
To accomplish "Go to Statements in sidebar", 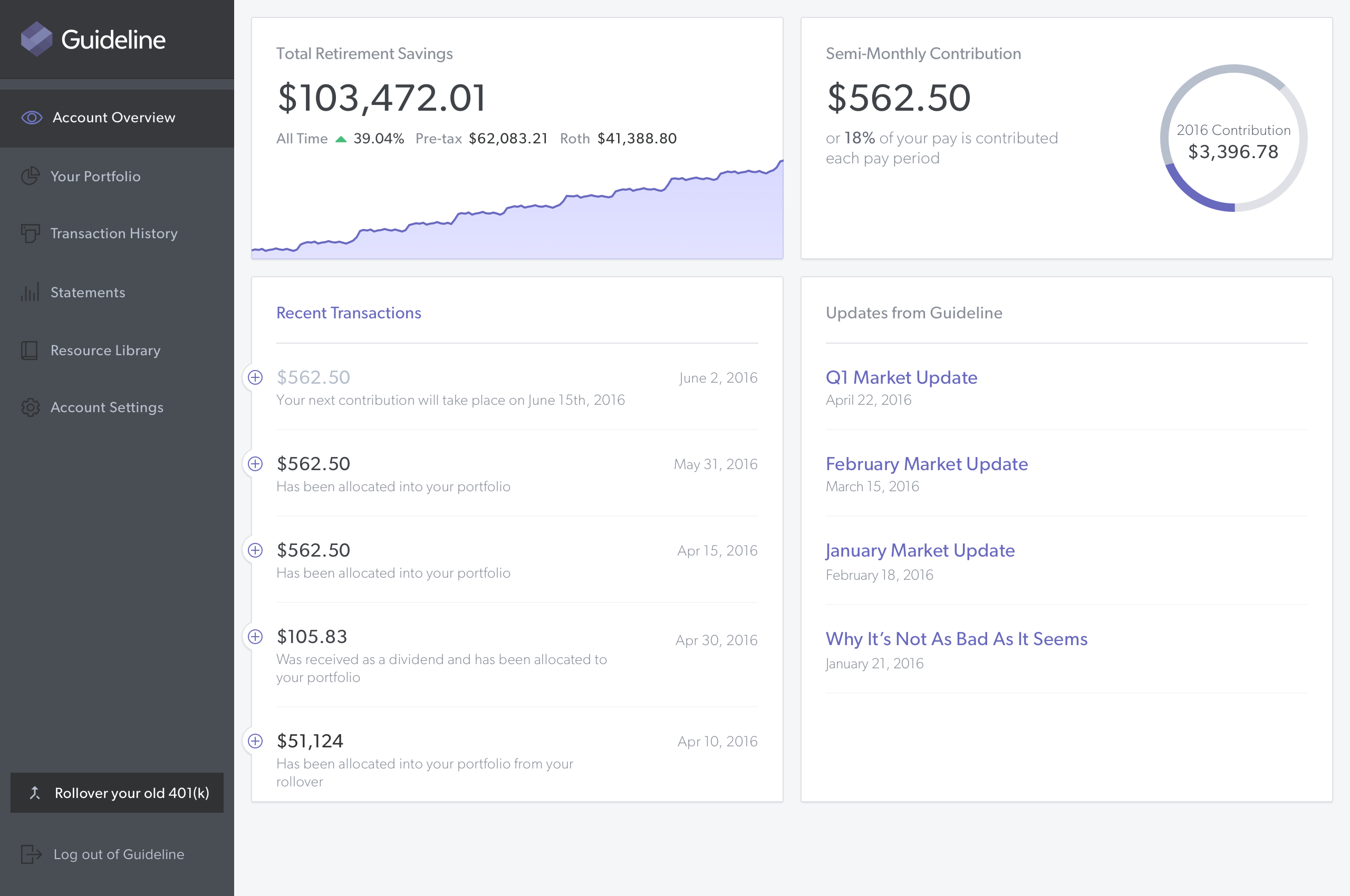I will tap(88, 293).
